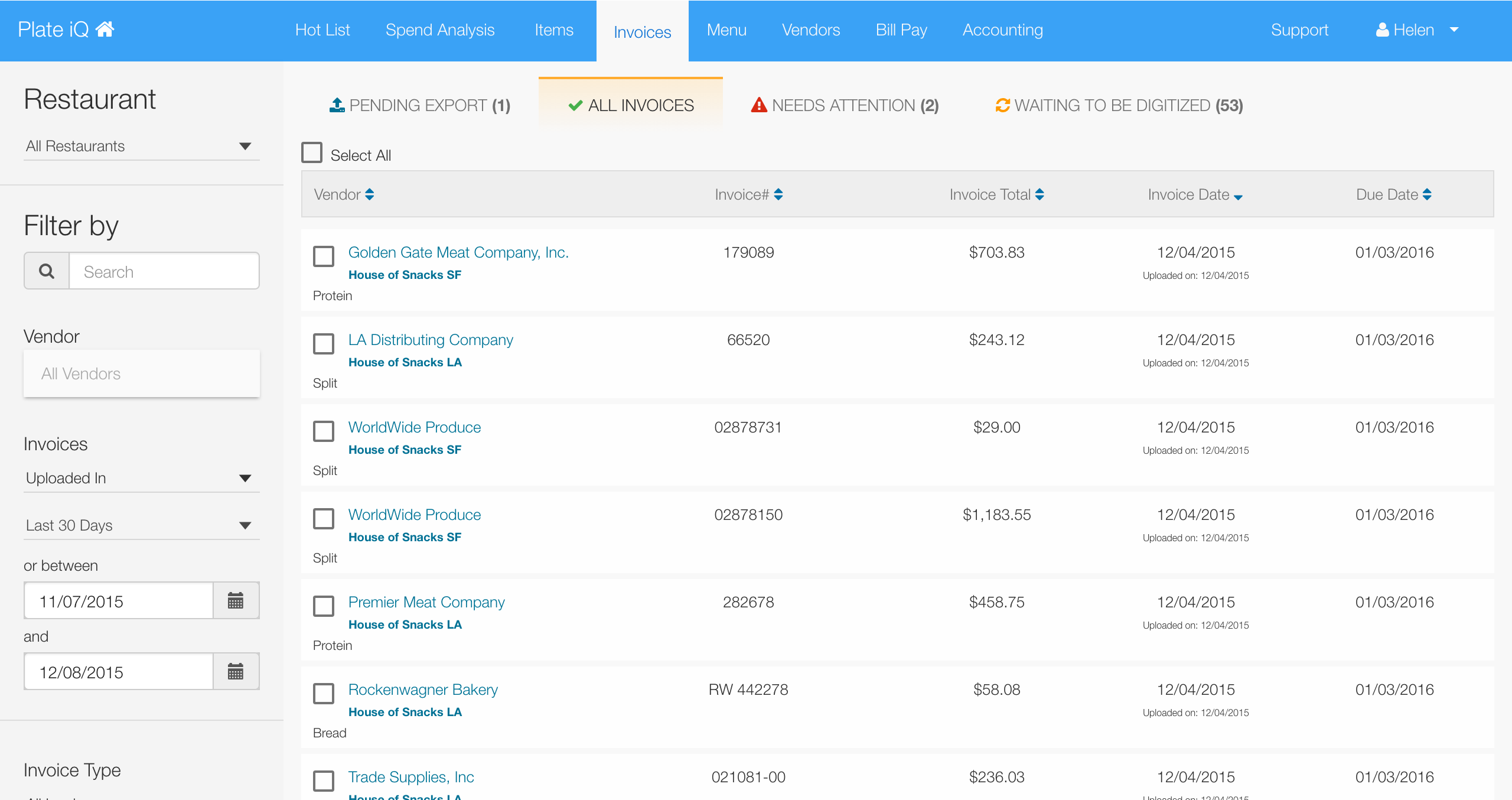
Task: Open the LA Distributing Company invoice link
Action: pyautogui.click(x=431, y=340)
